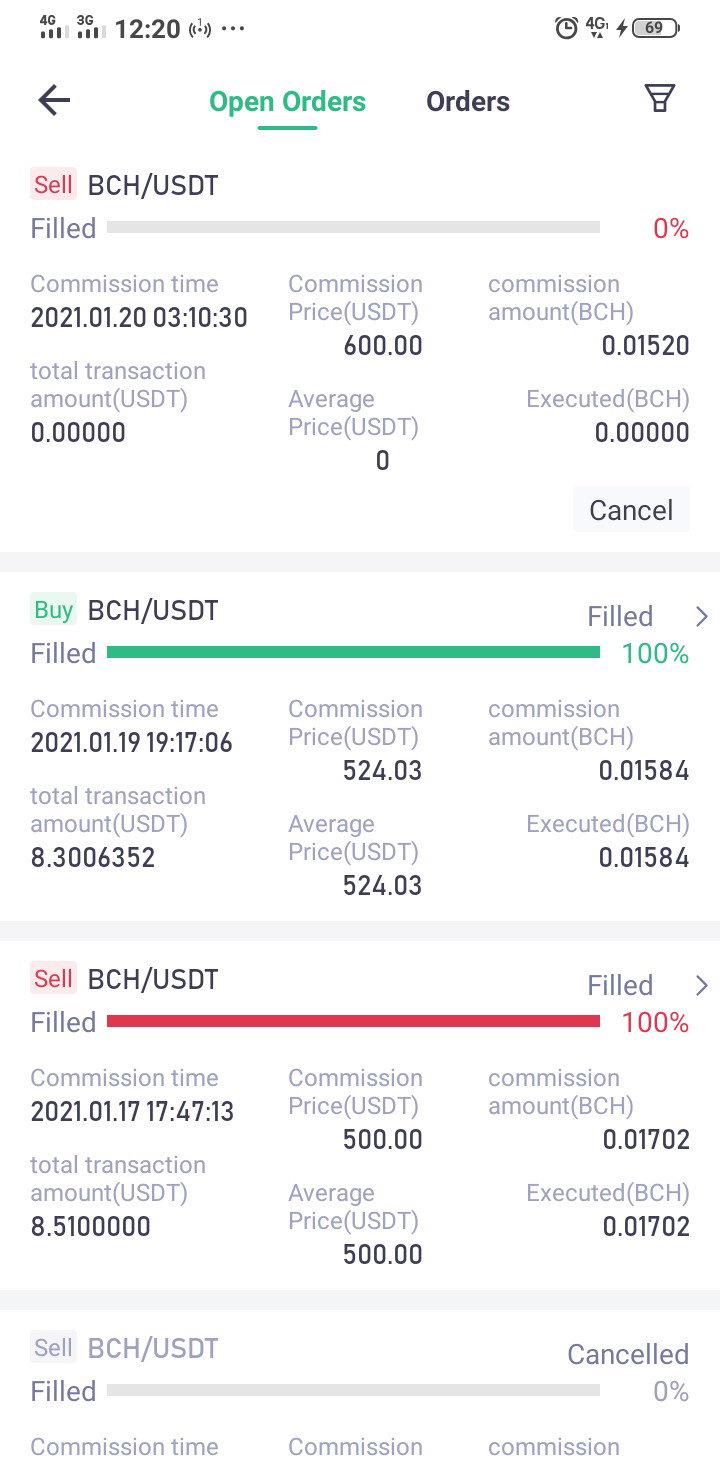Tap the red Sell tag of the 600.00 order
This screenshot has height=1460, width=720.
53,184
